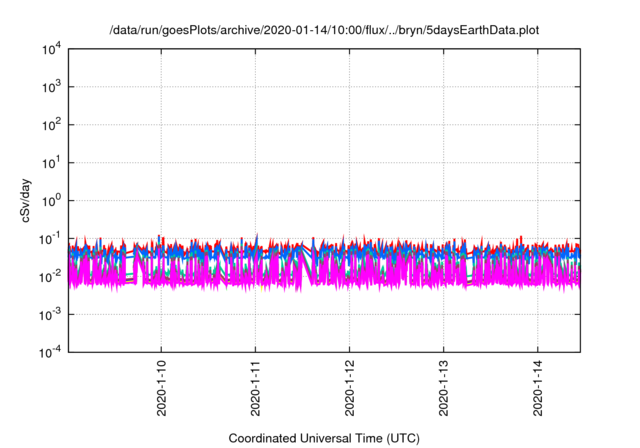Image resolution: width=640 pixels, height=448 pixels.
Task: Click the 2020-1-10 date tick label
Action: [162, 387]
